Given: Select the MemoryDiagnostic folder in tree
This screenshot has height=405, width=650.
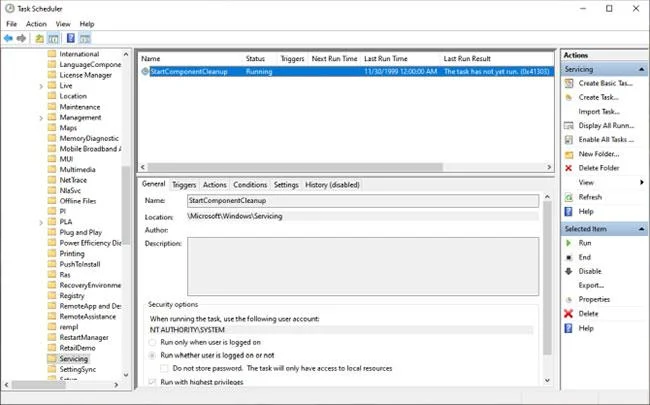Looking at the screenshot, I should coord(89,138).
